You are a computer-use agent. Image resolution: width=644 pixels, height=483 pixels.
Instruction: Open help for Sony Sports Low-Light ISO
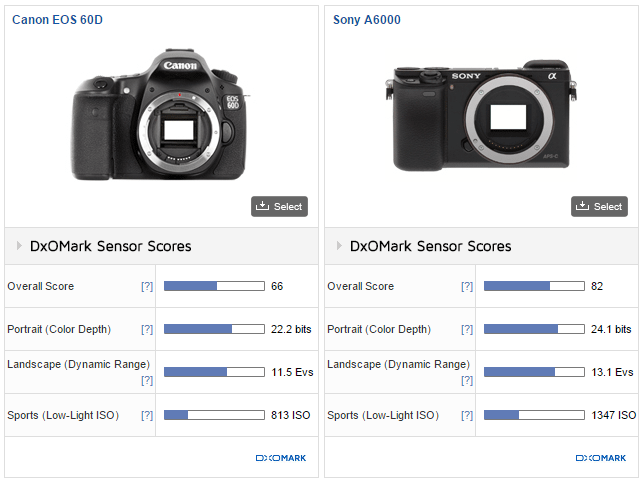(467, 415)
